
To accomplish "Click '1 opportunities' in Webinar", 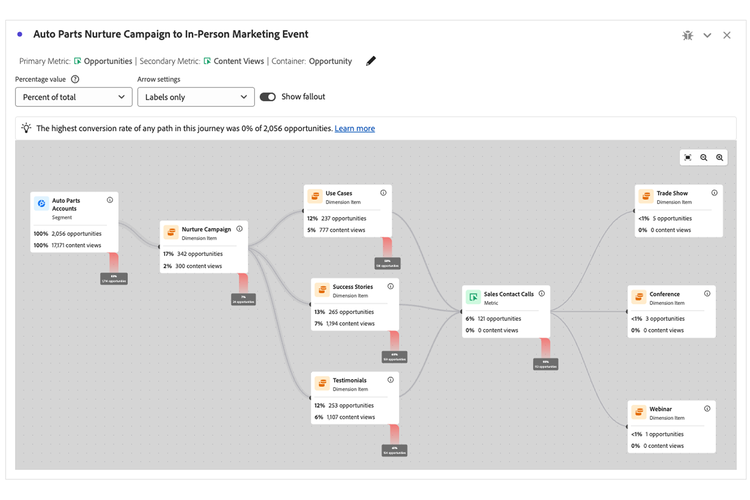I will pyautogui.click(x=664, y=434).
